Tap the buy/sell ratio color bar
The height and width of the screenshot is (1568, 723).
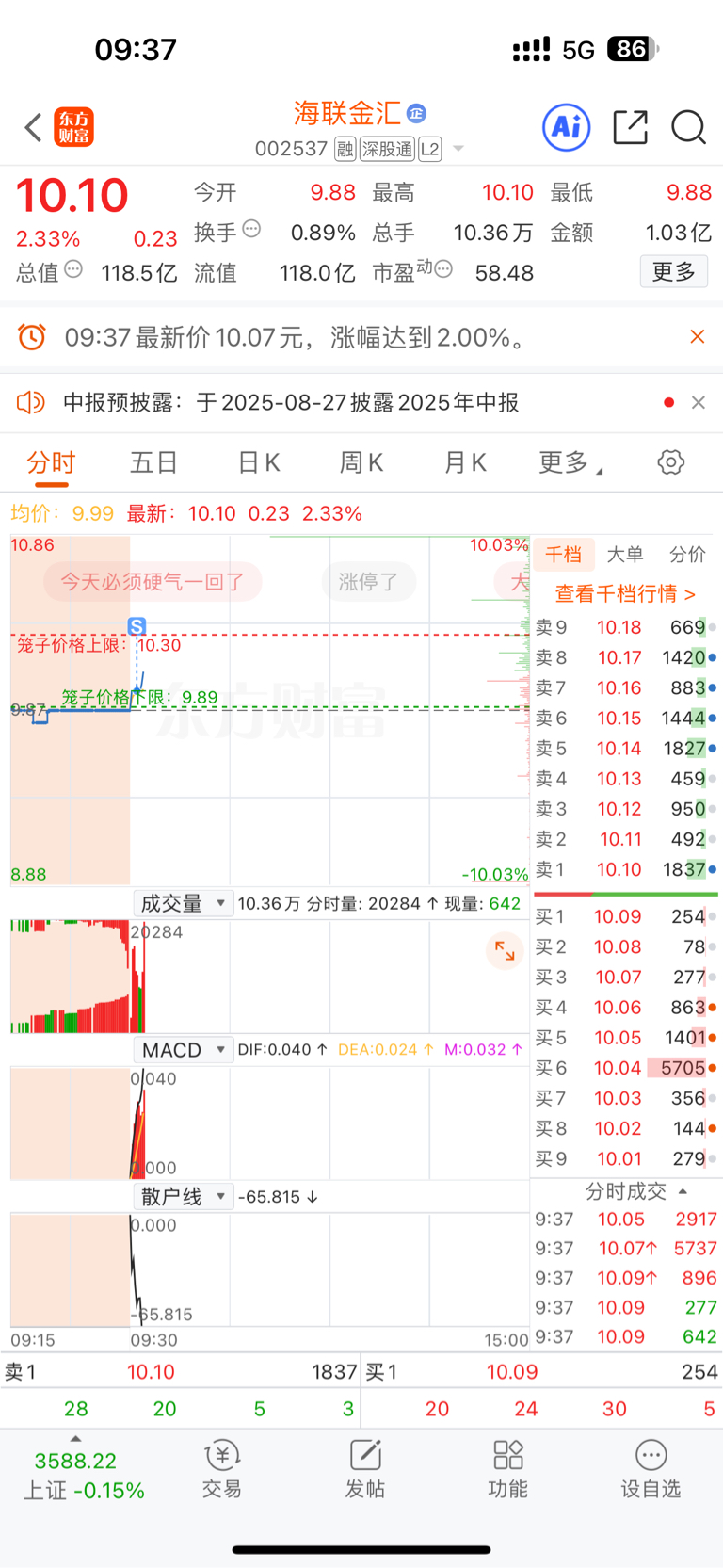[626, 894]
